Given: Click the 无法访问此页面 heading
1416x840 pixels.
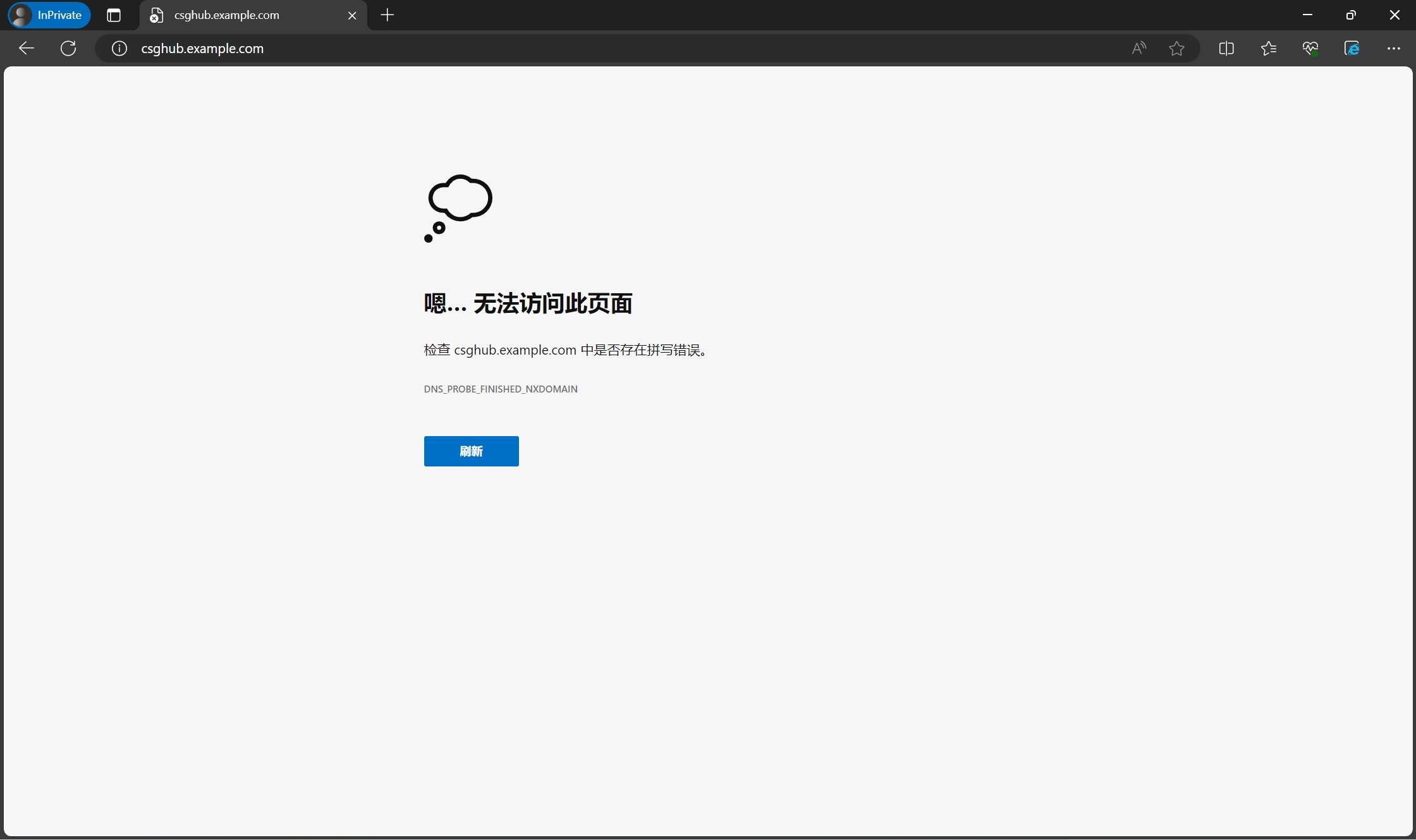Looking at the screenshot, I should pyautogui.click(x=528, y=304).
